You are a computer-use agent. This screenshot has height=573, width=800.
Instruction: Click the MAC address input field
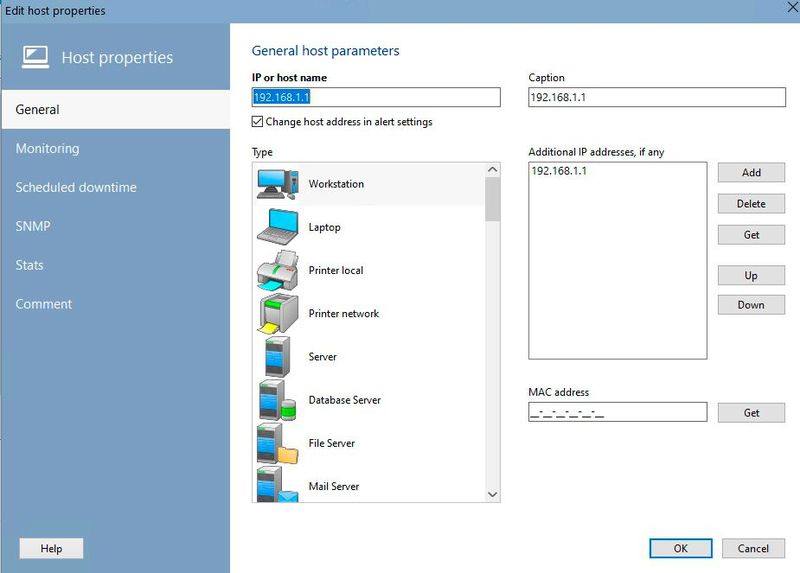pyautogui.click(x=617, y=412)
